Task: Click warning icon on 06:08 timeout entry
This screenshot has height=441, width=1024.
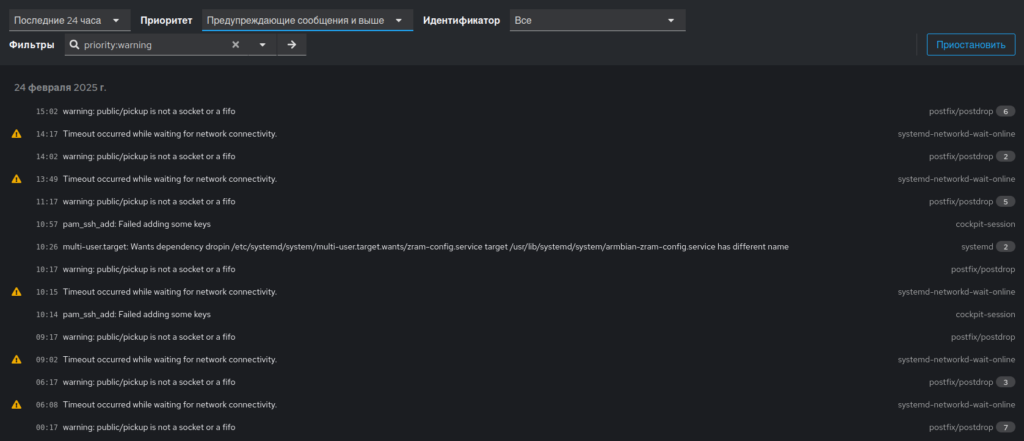Action: (16, 405)
